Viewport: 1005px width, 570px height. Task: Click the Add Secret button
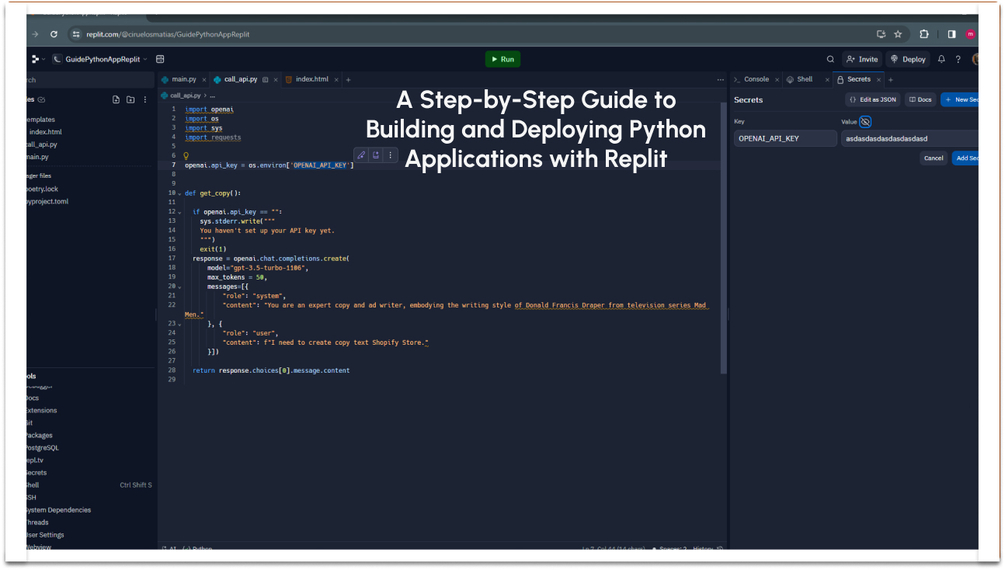965,158
